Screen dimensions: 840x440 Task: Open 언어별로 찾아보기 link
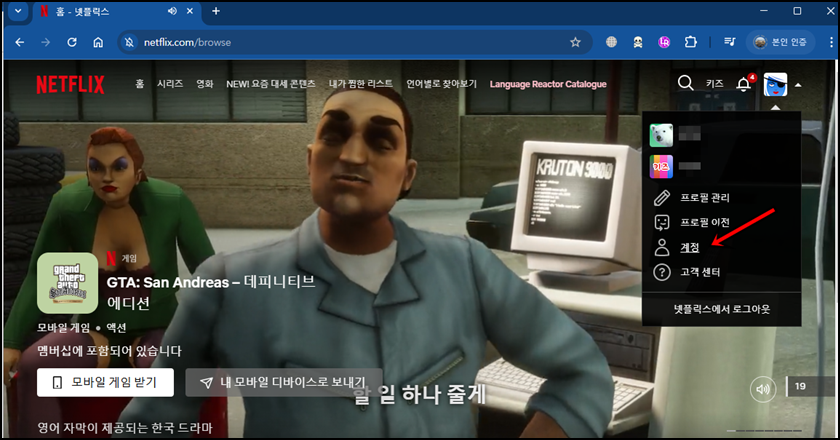coord(441,84)
